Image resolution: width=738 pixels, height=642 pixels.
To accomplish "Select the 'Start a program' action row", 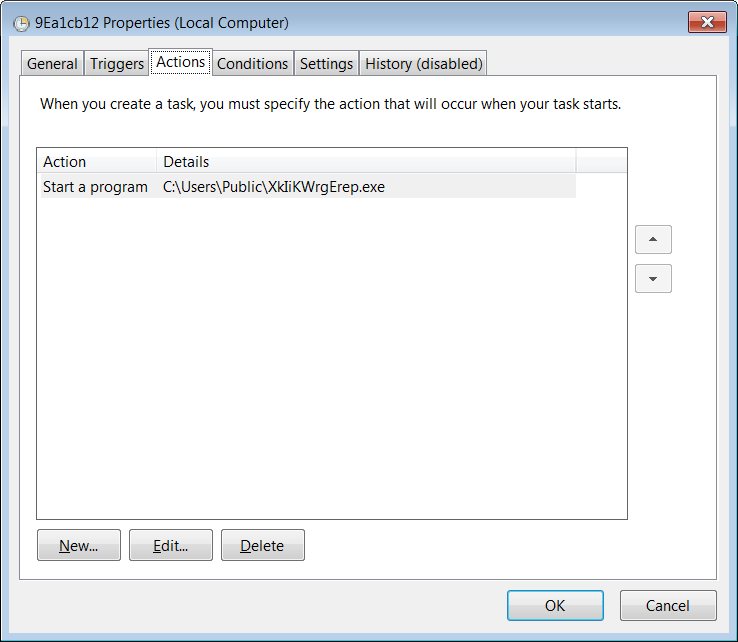I will point(95,187).
